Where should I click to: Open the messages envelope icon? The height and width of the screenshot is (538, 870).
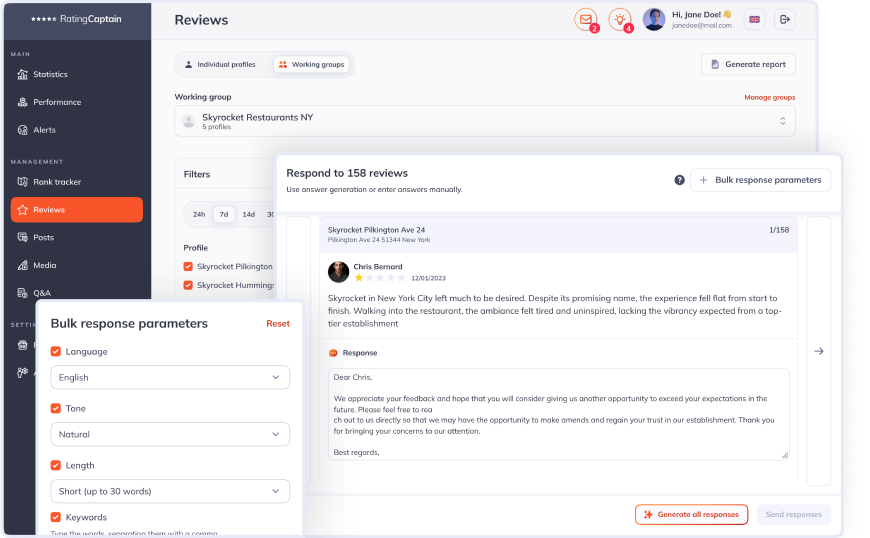click(x=586, y=19)
